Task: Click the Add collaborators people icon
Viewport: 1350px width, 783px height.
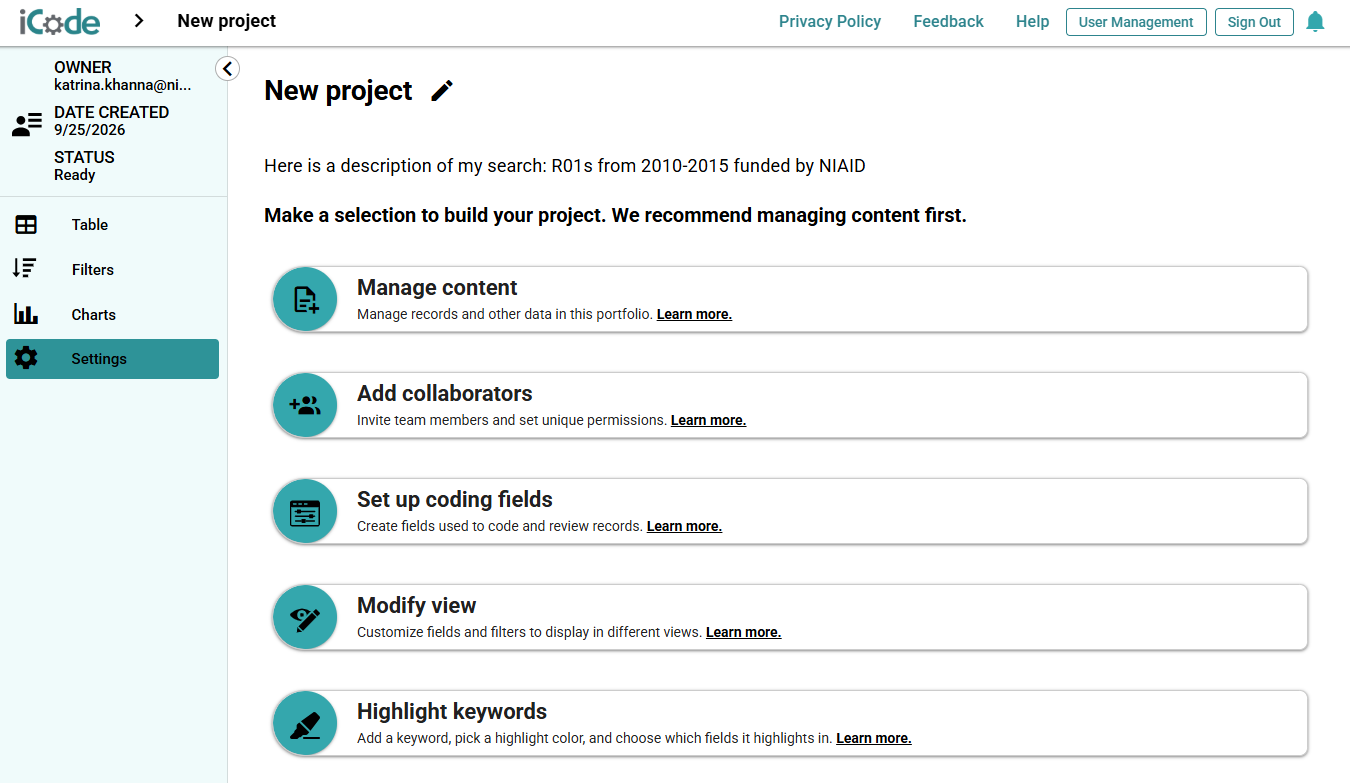Action: tap(305, 405)
